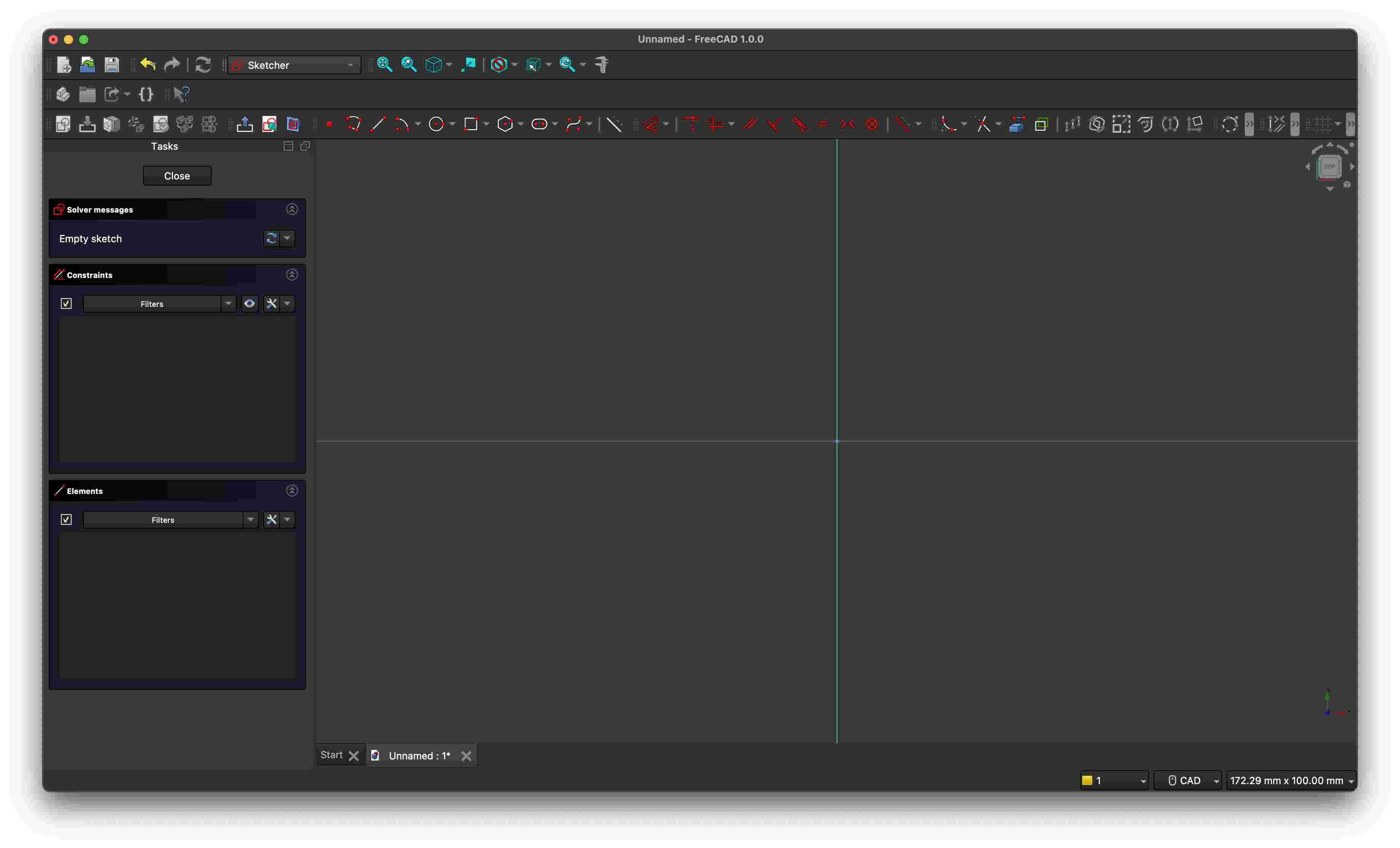This screenshot has width=1400, height=848.
Task: Open the dimension units dropdown in status bar
Action: 1291,781
